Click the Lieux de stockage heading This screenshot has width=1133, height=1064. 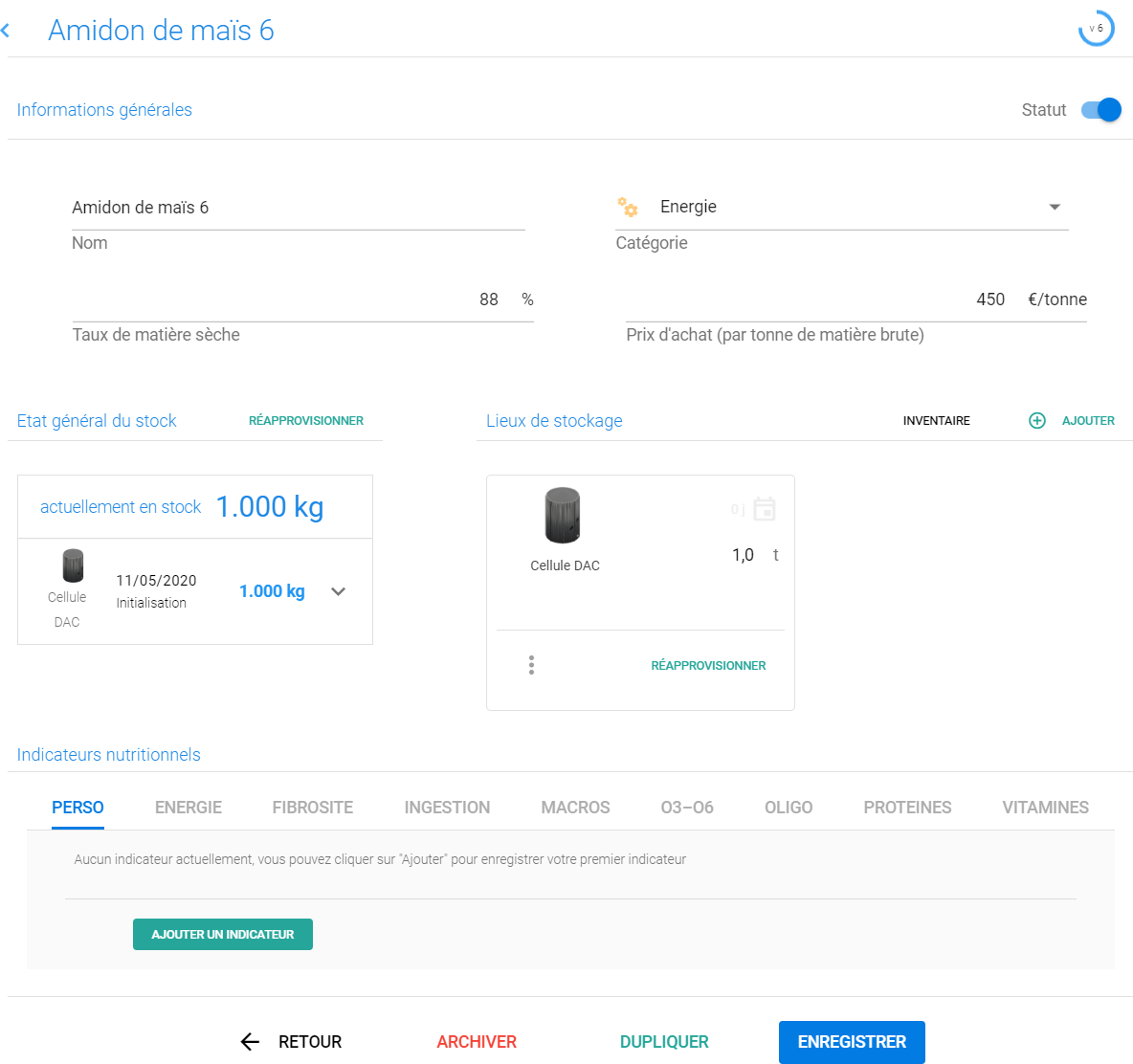coord(554,420)
